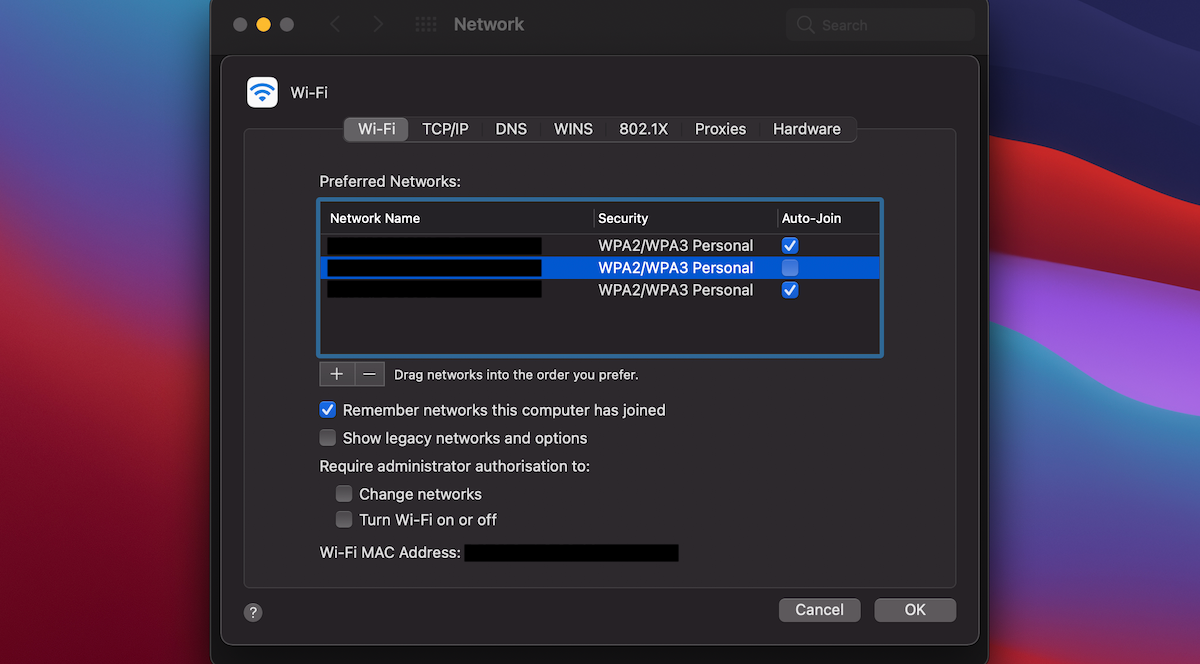
Task: Click the Cancel button
Action: (x=819, y=609)
